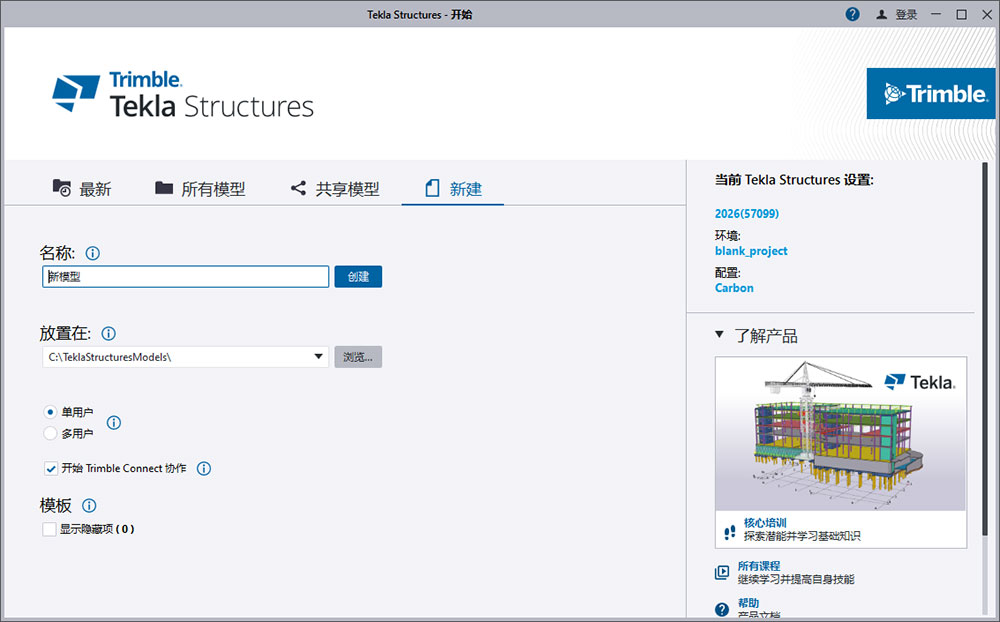Switch to the 所有模型 tab
This screenshot has width=1000, height=622.
pyautogui.click(x=200, y=188)
